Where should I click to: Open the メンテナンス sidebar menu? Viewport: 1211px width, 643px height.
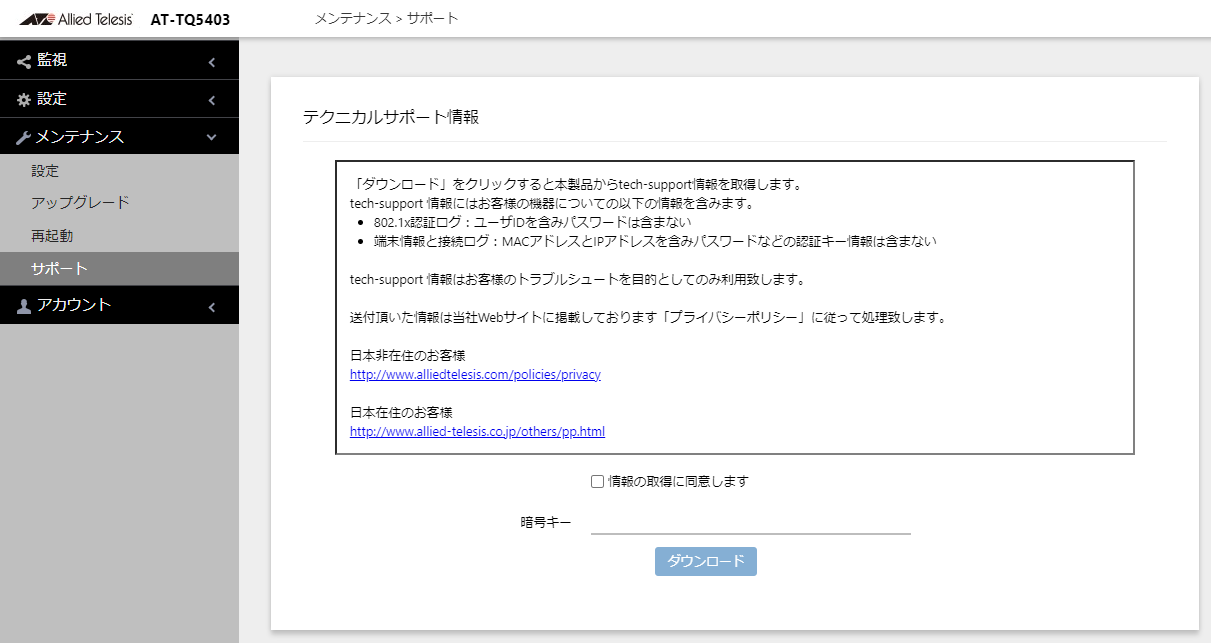(119, 137)
